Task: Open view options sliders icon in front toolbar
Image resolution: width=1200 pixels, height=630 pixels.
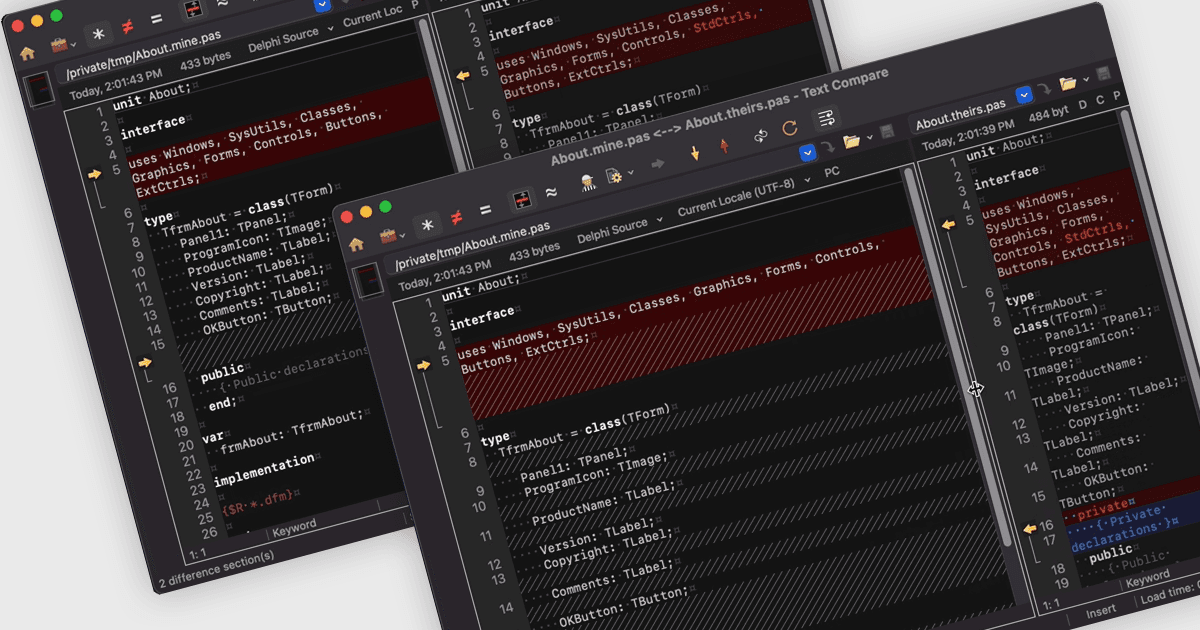Action: [x=826, y=120]
